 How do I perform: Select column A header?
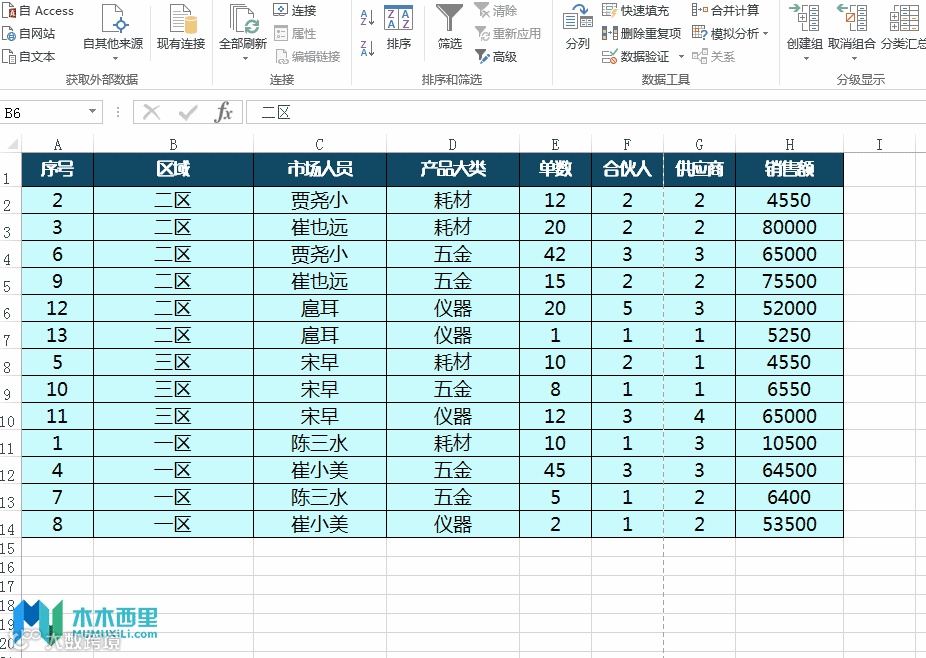57,145
